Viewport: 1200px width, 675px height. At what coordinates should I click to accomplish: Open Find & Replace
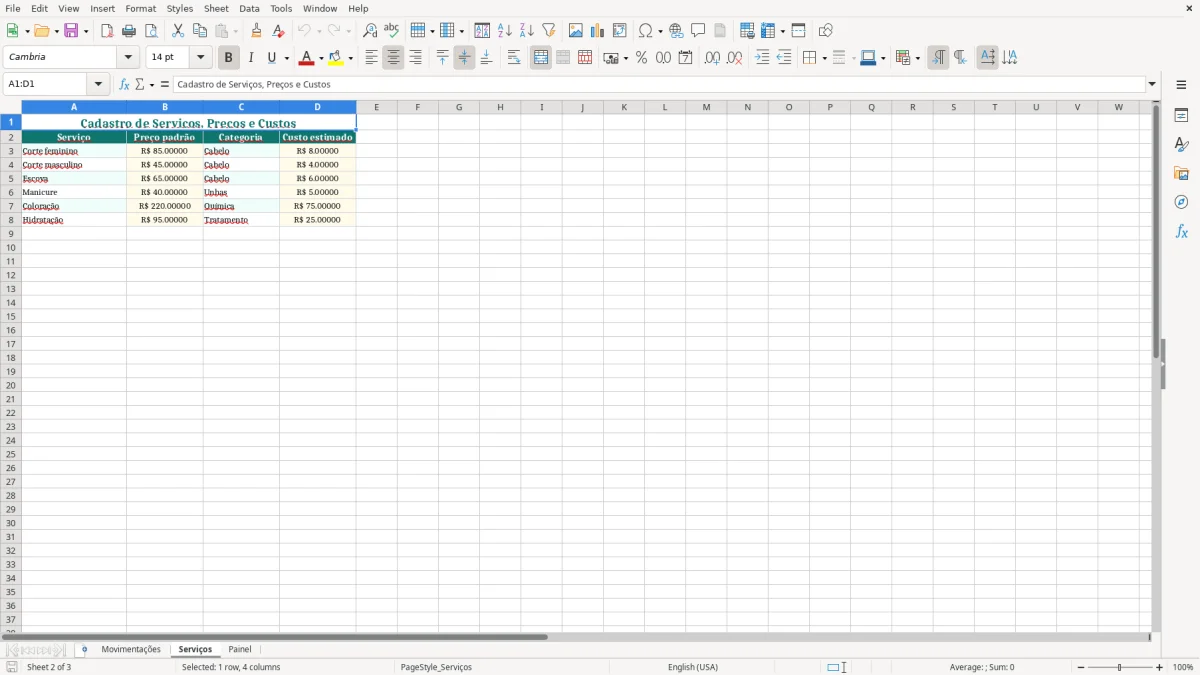(x=370, y=31)
